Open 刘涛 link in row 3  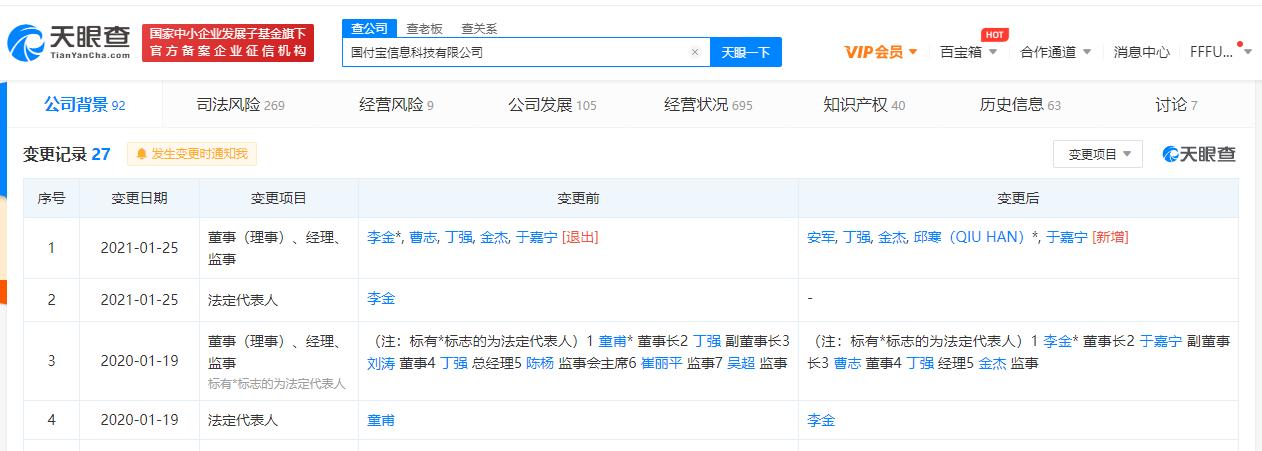point(381,363)
